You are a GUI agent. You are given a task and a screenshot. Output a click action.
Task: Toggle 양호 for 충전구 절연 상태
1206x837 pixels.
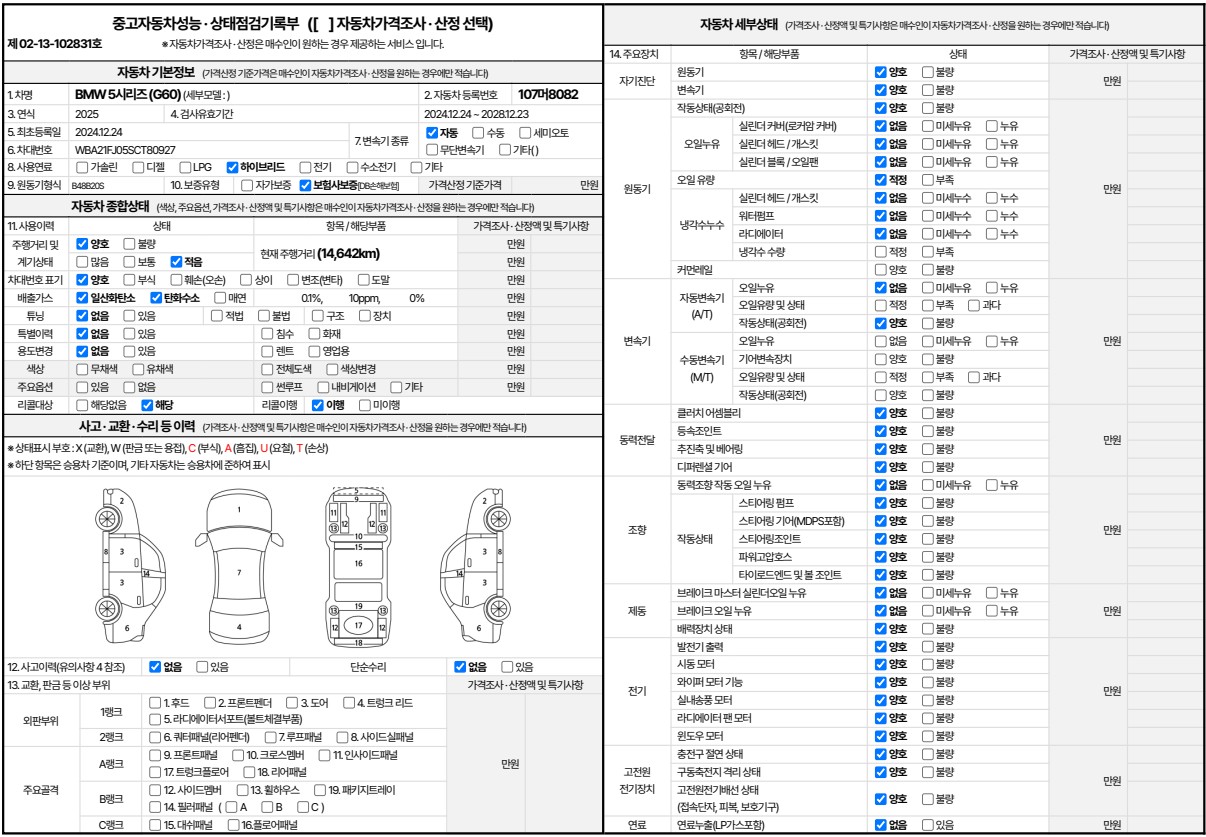click(x=880, y=754)
